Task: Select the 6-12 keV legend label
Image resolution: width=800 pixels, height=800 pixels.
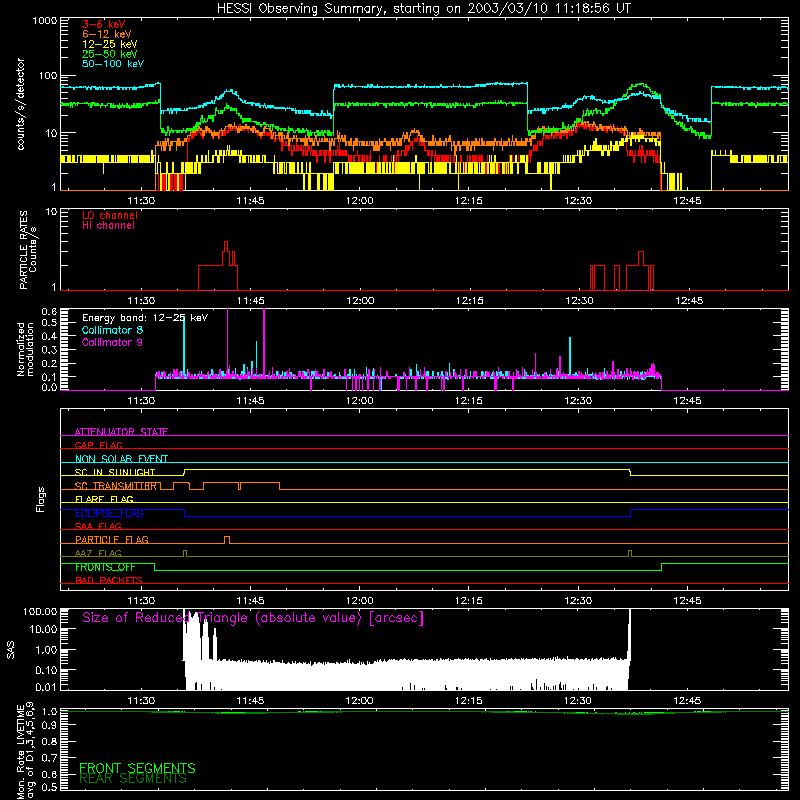Action: (107, 34)
